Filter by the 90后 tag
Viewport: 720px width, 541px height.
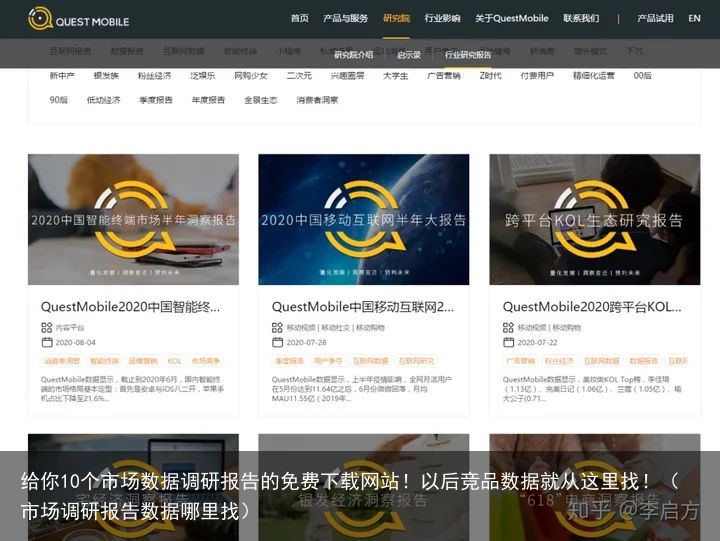click(x=58, y=100)
